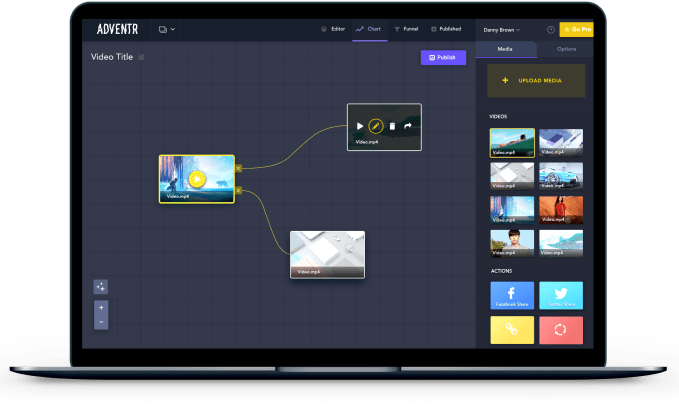Click the yellow link action tile
Screen dimensions: 679x405
(512, 330)
